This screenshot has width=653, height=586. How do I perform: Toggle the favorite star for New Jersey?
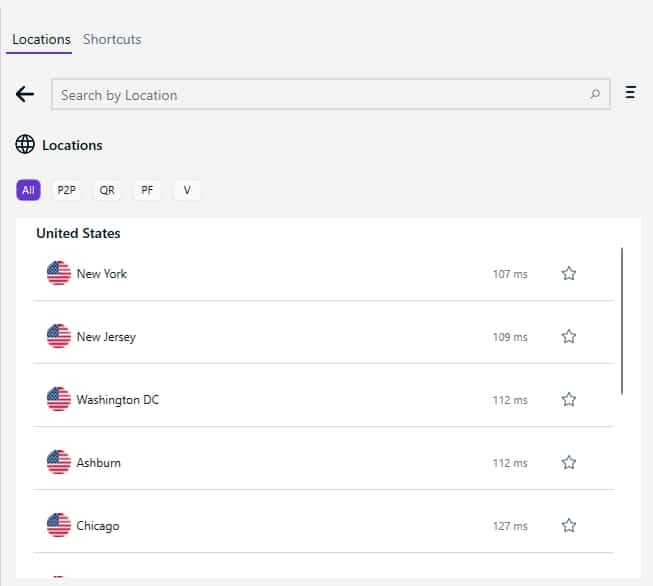[569, 337]
